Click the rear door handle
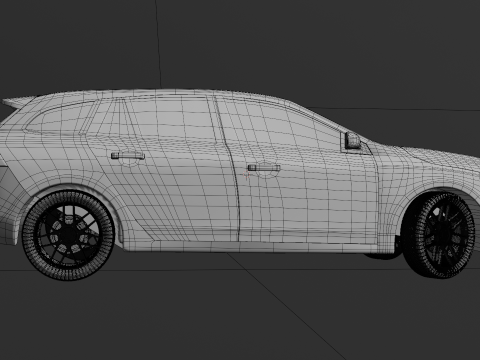480x360 pixels. 128,156
